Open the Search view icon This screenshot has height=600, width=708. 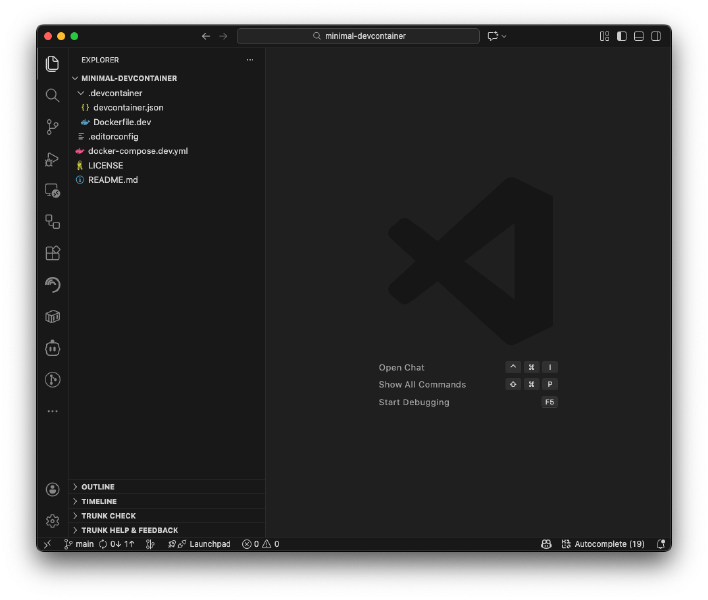[52, 95]
